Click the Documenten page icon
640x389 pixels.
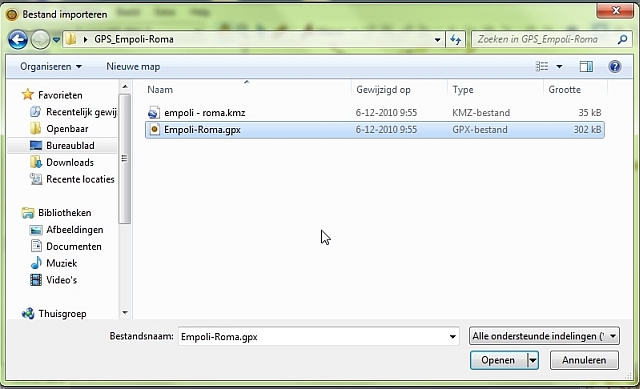pyautogui.click(x=36, y=246)
